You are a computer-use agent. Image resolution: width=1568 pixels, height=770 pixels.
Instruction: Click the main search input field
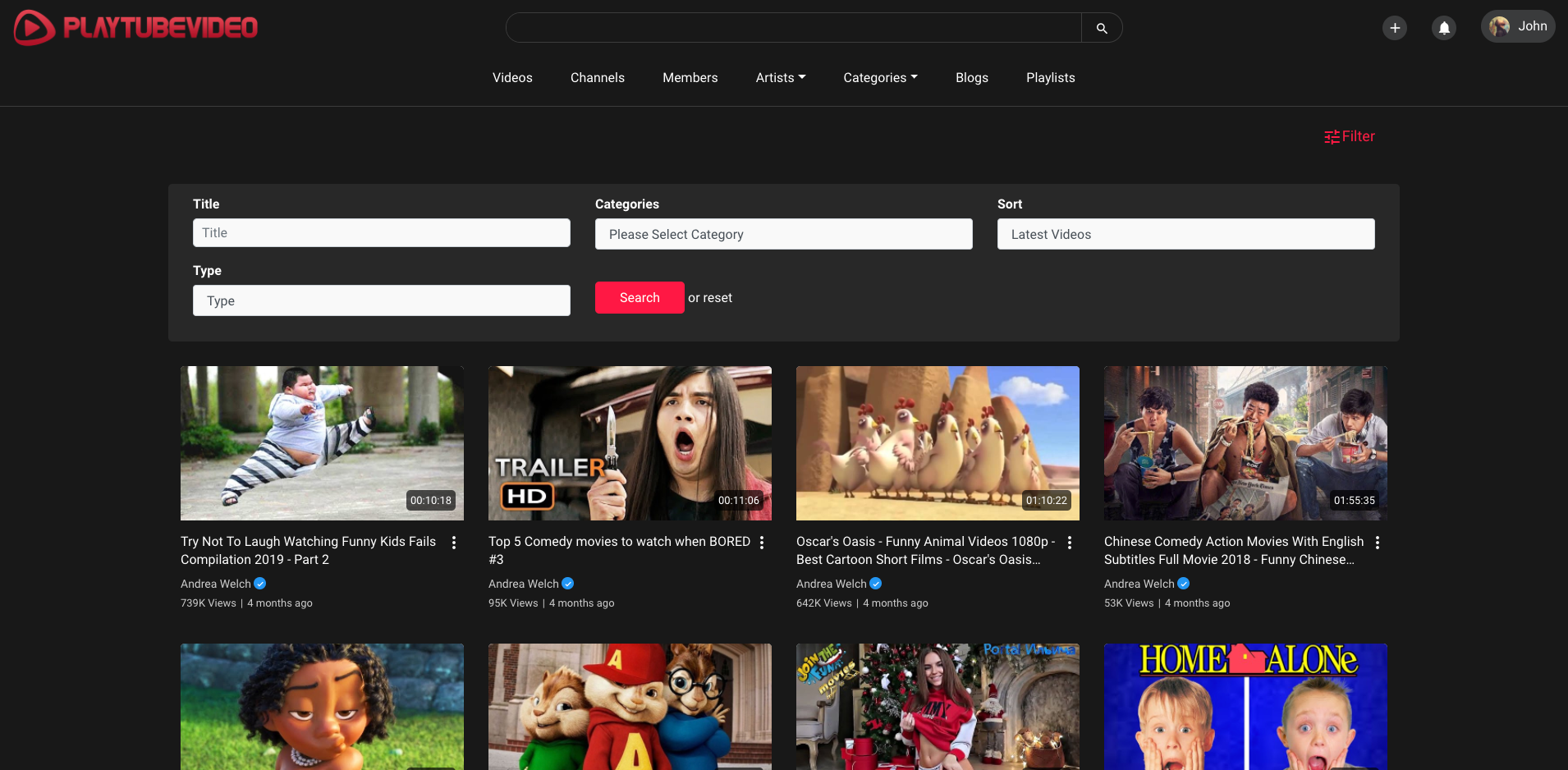coord(794,28)
